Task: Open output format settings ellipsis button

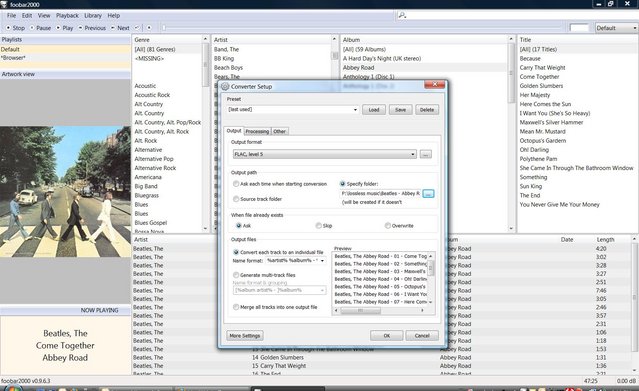Action: click(x=425, y=154)
